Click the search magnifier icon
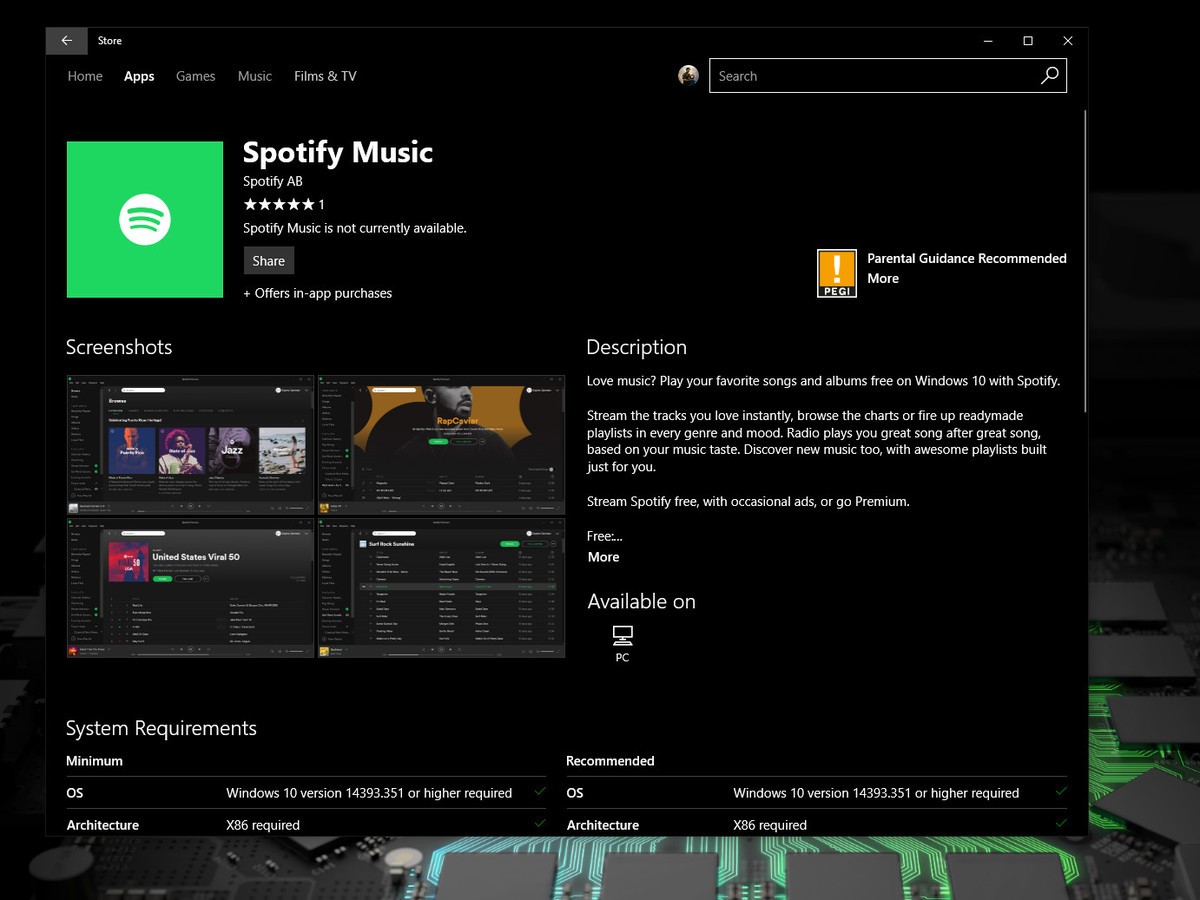The height and width of the screenshot is (900, 1200). click(x=1049, y=76)
